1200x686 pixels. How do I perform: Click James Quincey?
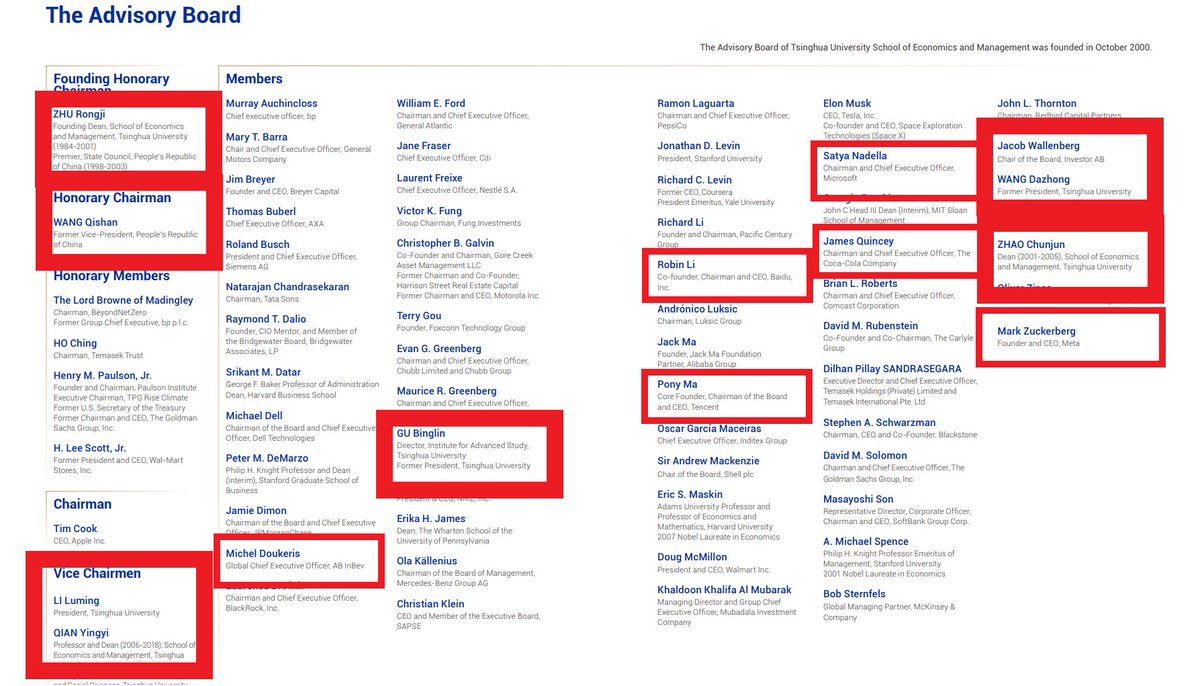858,241
